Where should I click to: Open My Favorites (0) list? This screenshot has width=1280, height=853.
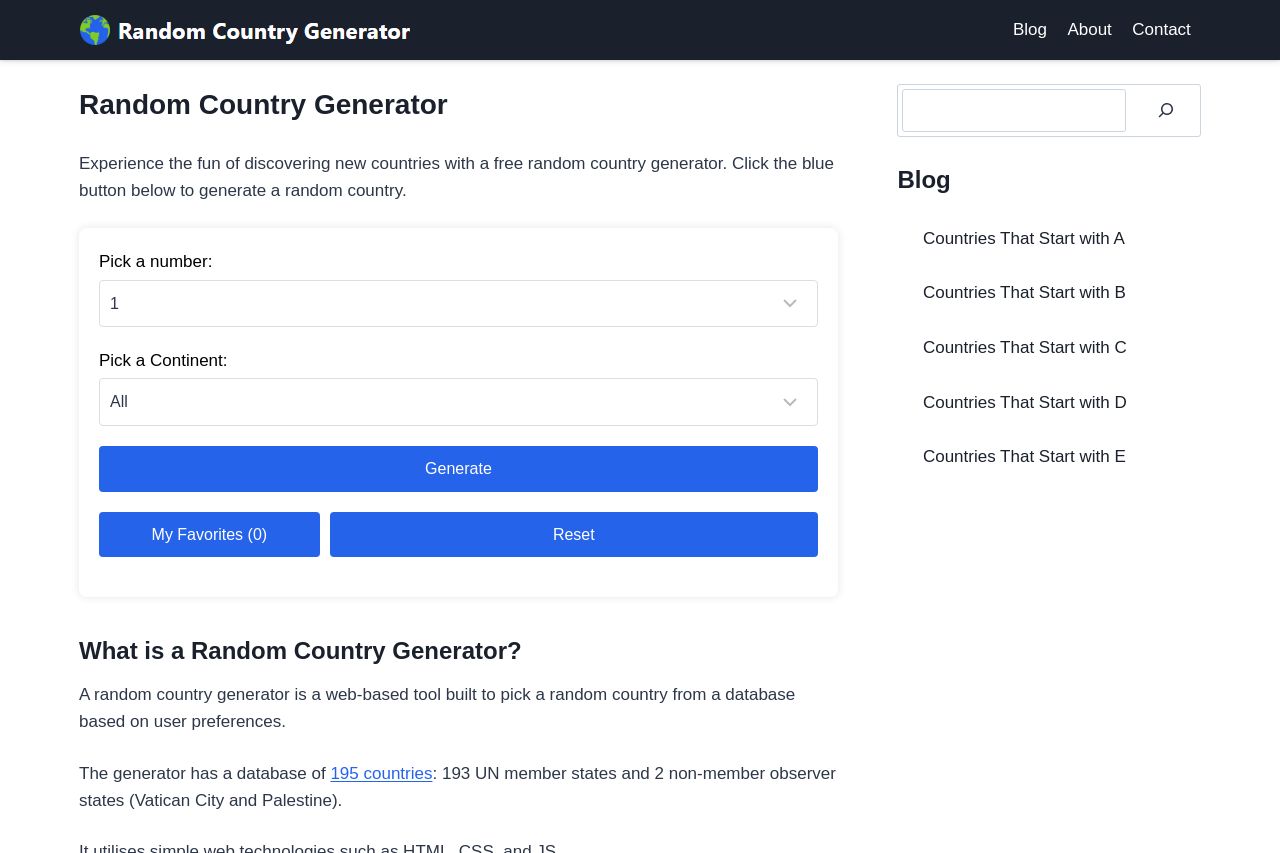[209, 534]
